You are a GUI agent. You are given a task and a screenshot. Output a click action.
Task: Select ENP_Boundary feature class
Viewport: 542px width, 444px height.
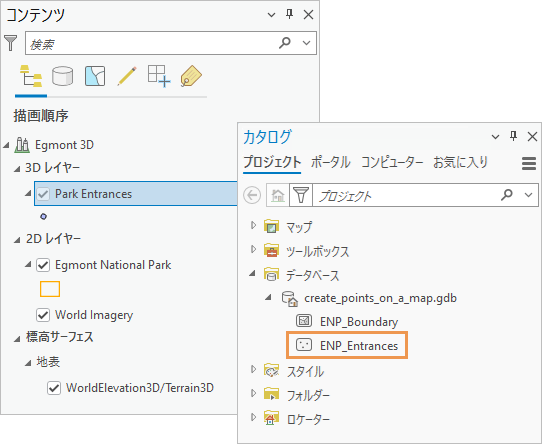(x=359, y=322)
